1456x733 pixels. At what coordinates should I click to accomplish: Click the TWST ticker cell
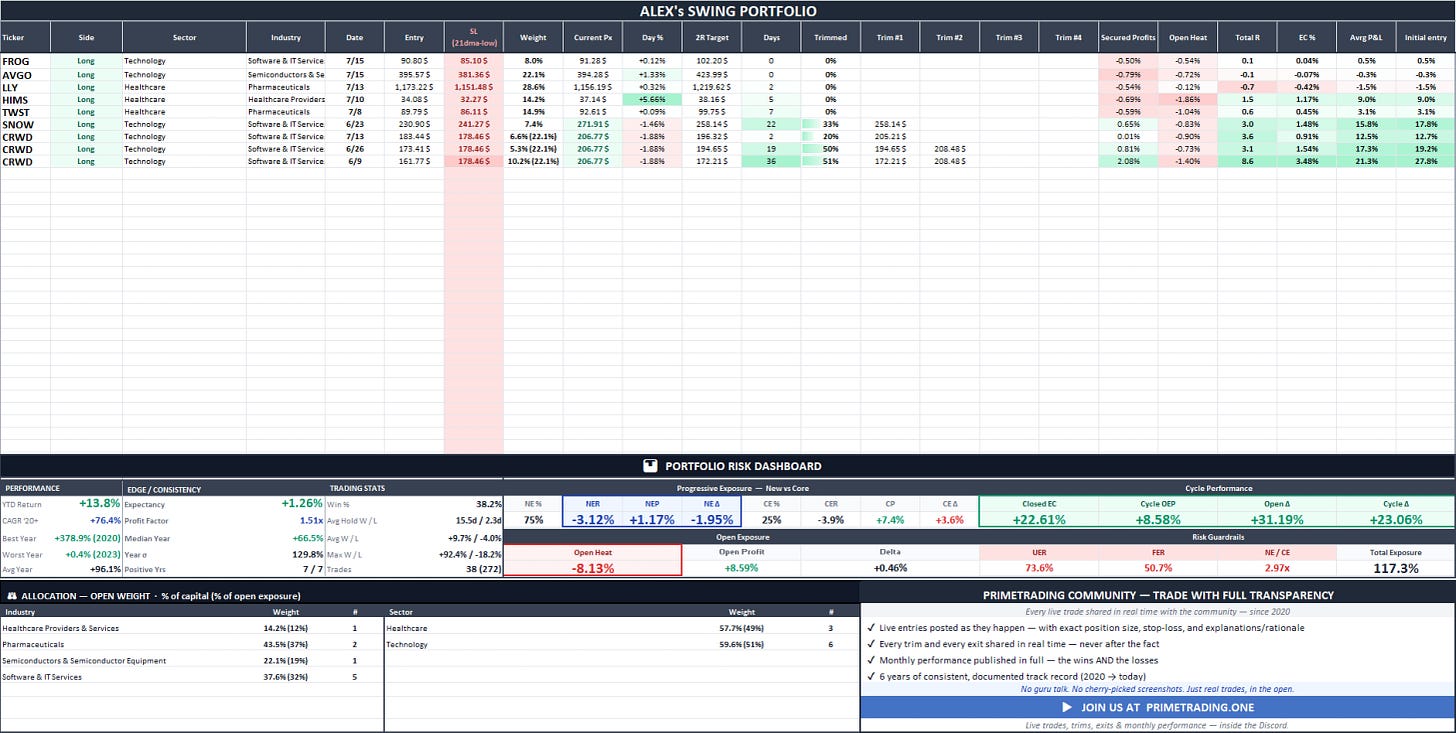(25, 111)
